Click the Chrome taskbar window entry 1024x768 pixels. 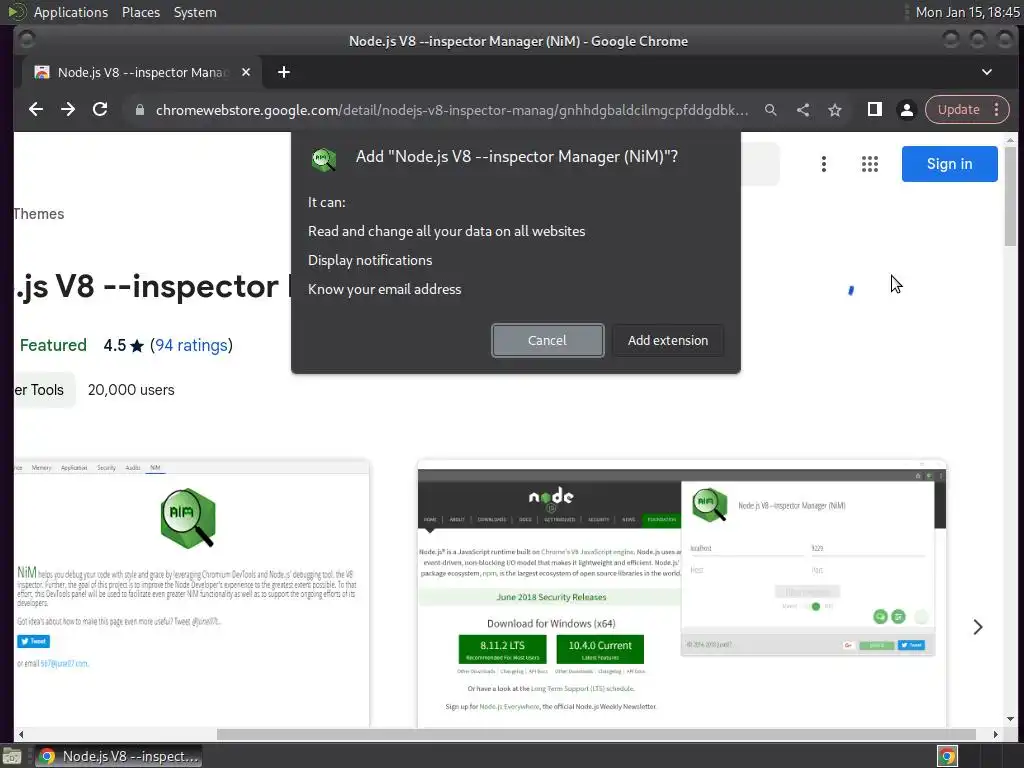pos(118,756)
